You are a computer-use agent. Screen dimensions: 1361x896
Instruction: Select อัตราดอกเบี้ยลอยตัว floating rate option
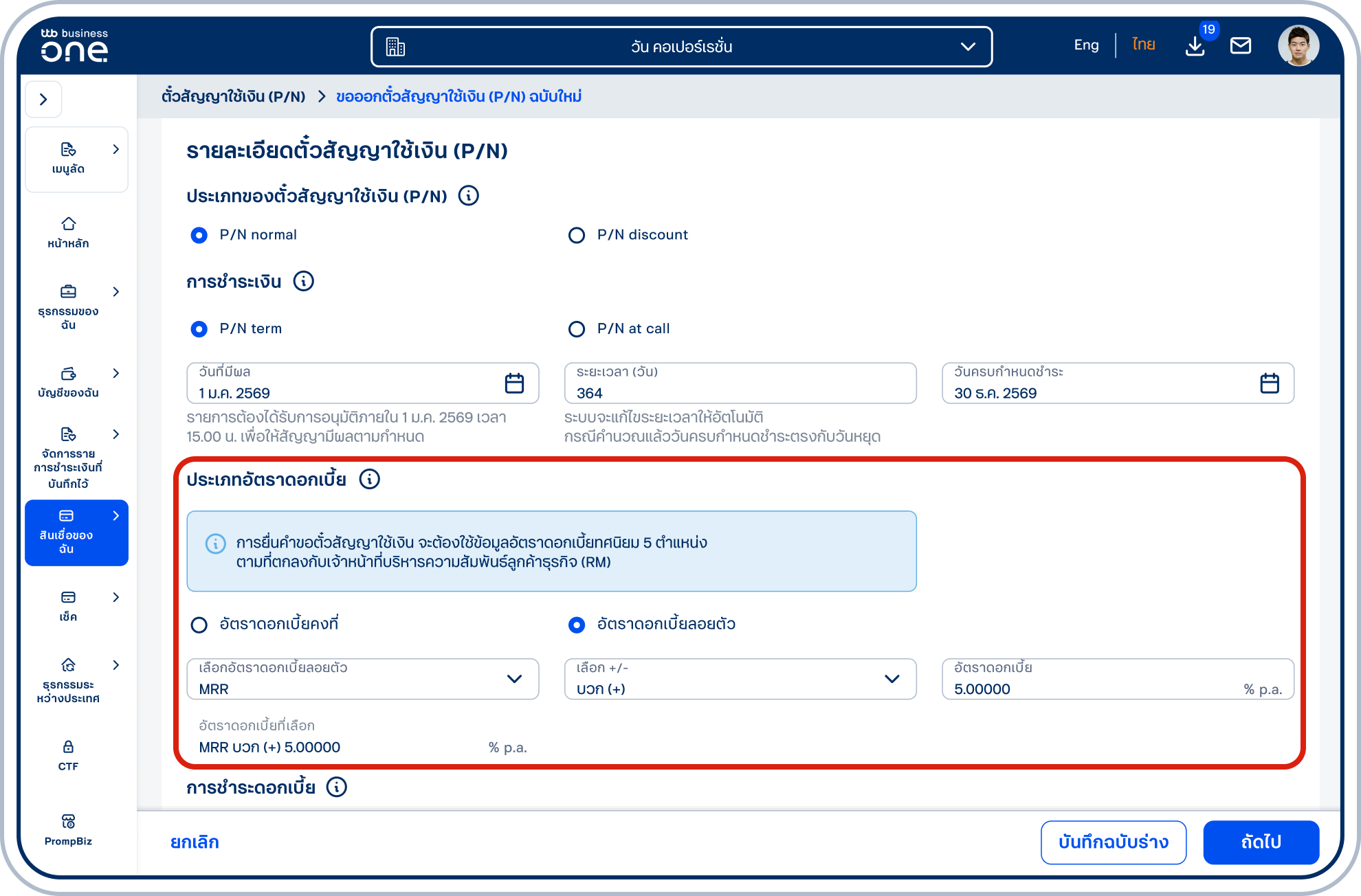577,625
